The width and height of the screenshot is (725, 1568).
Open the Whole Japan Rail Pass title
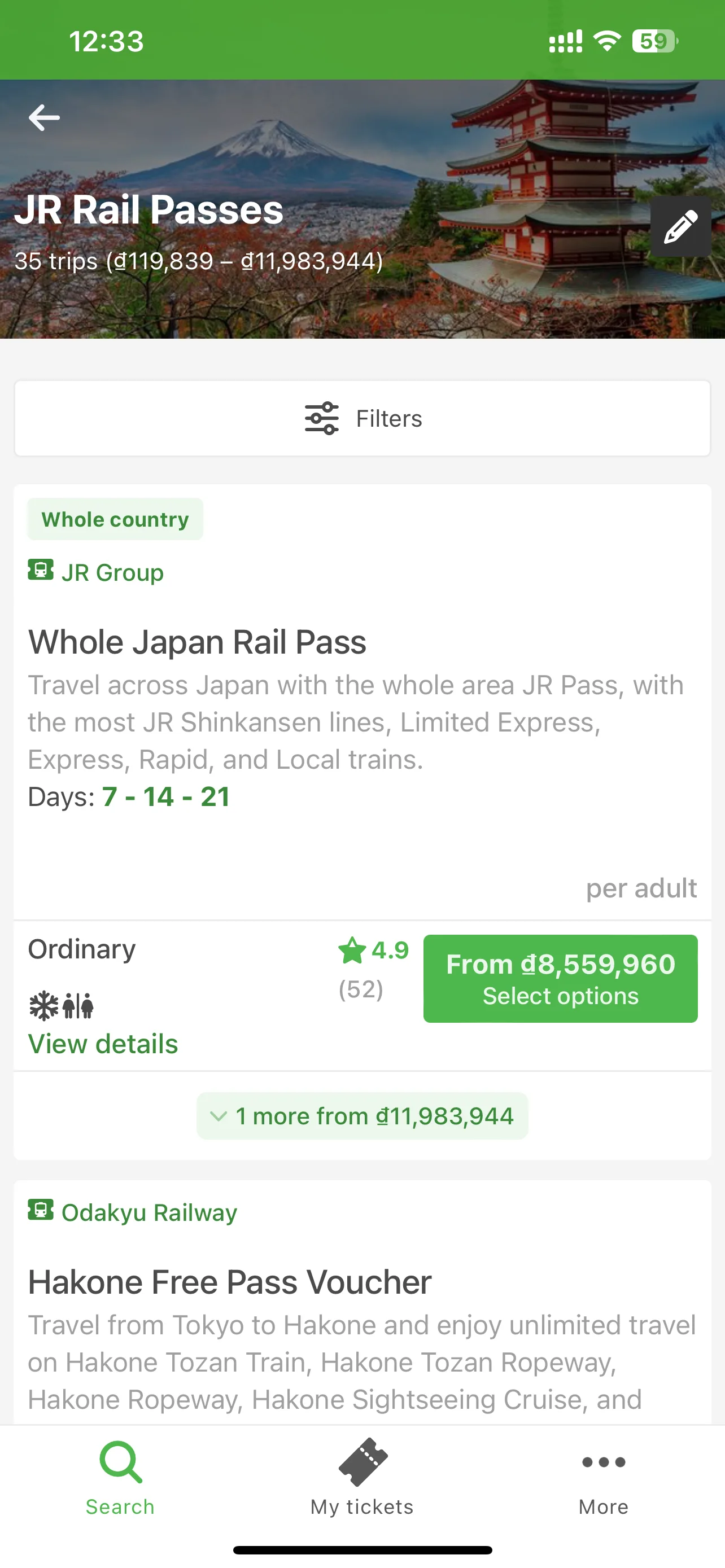(x=197, y=642)
